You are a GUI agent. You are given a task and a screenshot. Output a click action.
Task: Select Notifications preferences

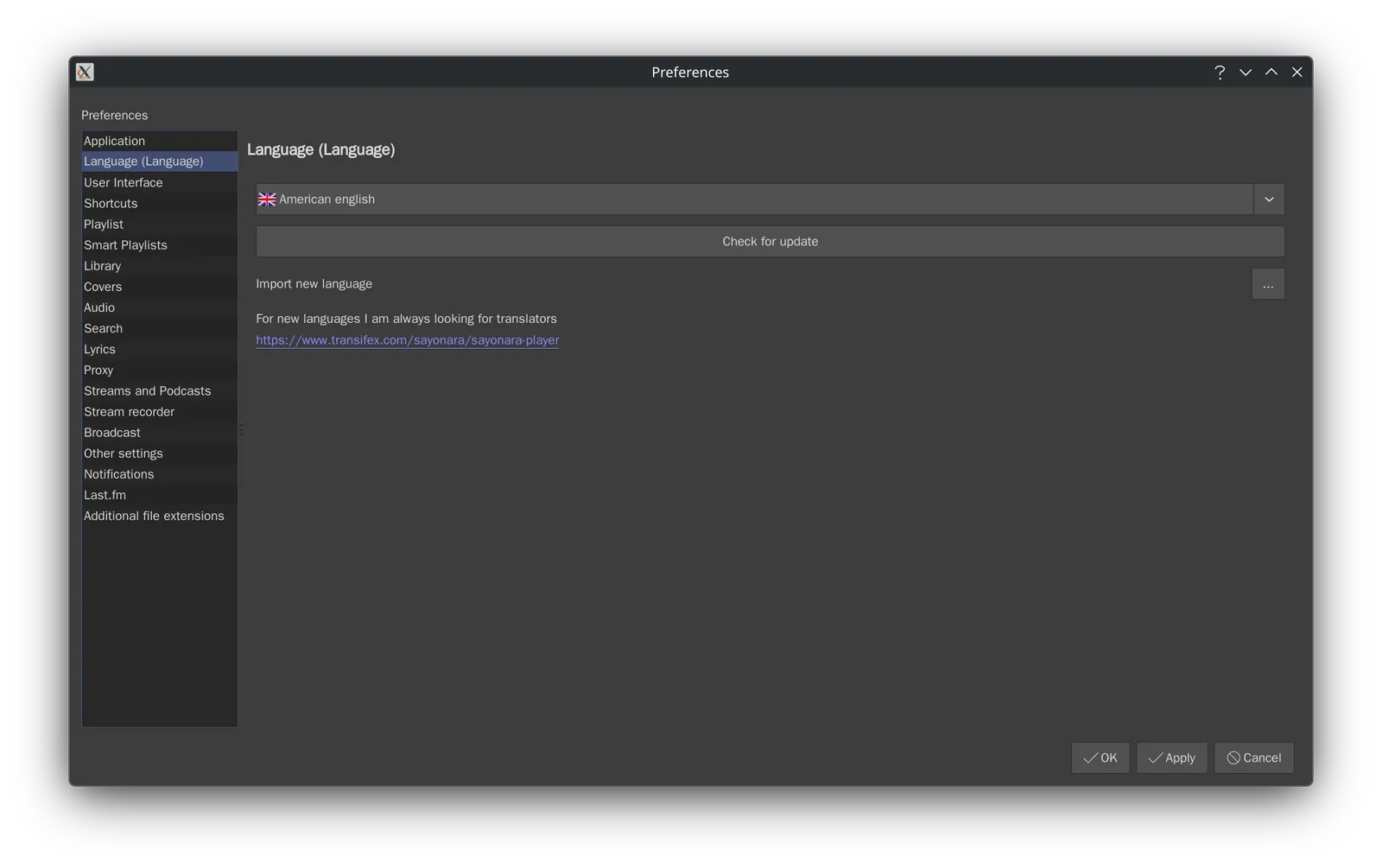tap(160, 474)
